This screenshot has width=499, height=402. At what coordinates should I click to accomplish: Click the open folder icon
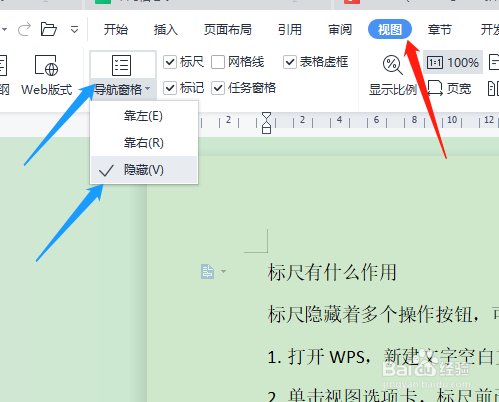point(48,29)
